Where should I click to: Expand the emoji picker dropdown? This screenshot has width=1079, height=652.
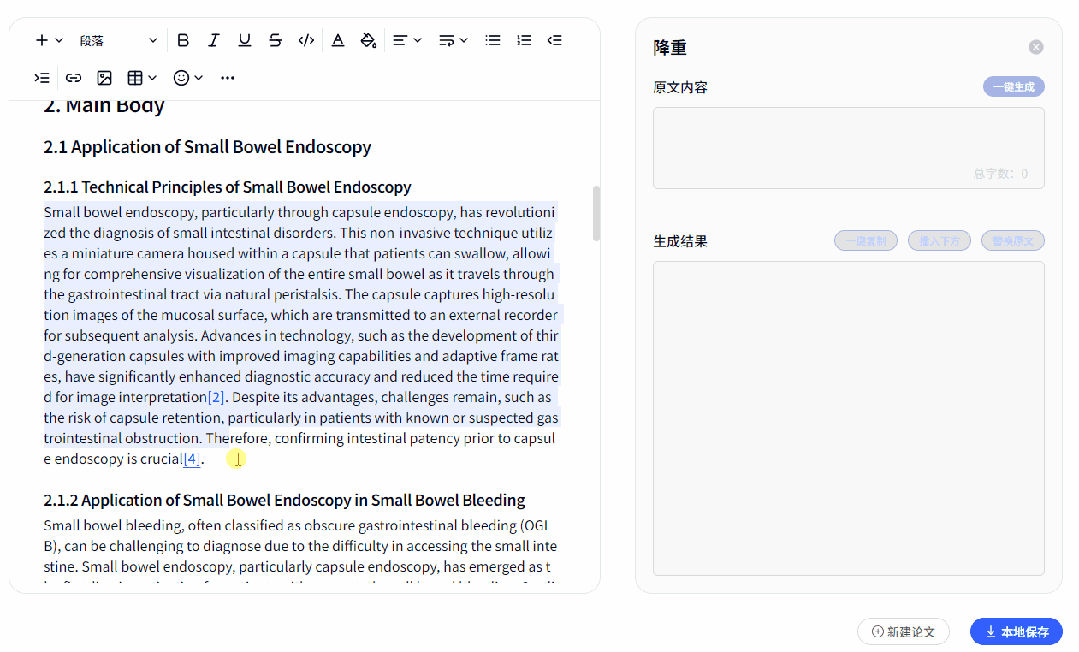188,77
